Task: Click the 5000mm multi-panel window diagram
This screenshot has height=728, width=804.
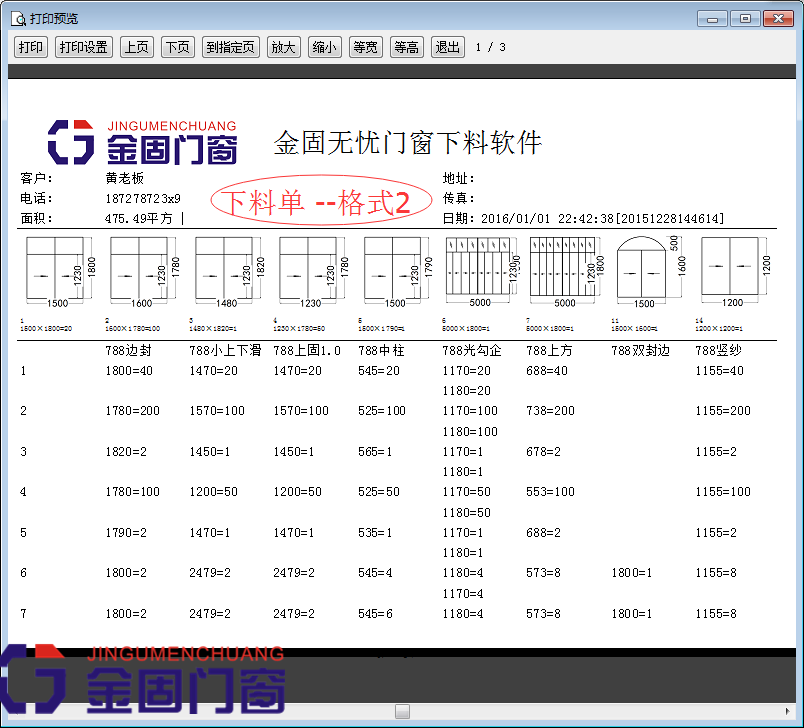Action: click(x=479, y=268)
